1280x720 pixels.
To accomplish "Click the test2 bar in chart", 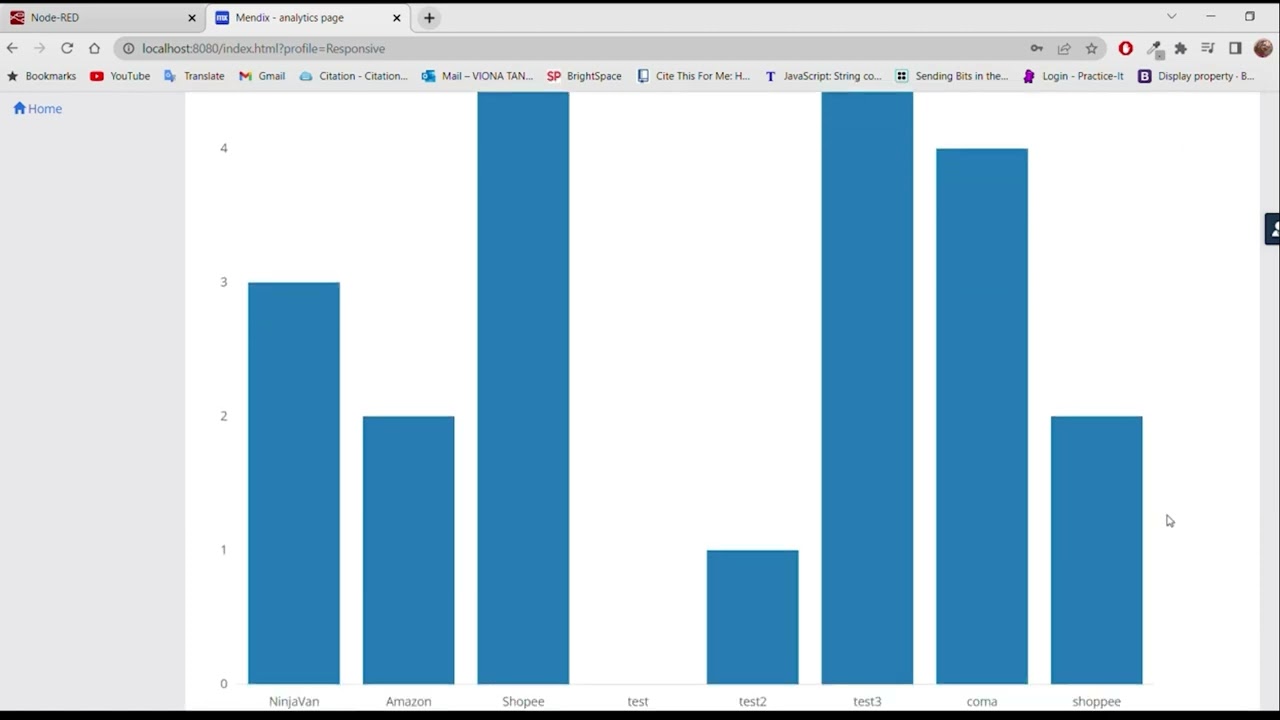I will click(752, 617).
